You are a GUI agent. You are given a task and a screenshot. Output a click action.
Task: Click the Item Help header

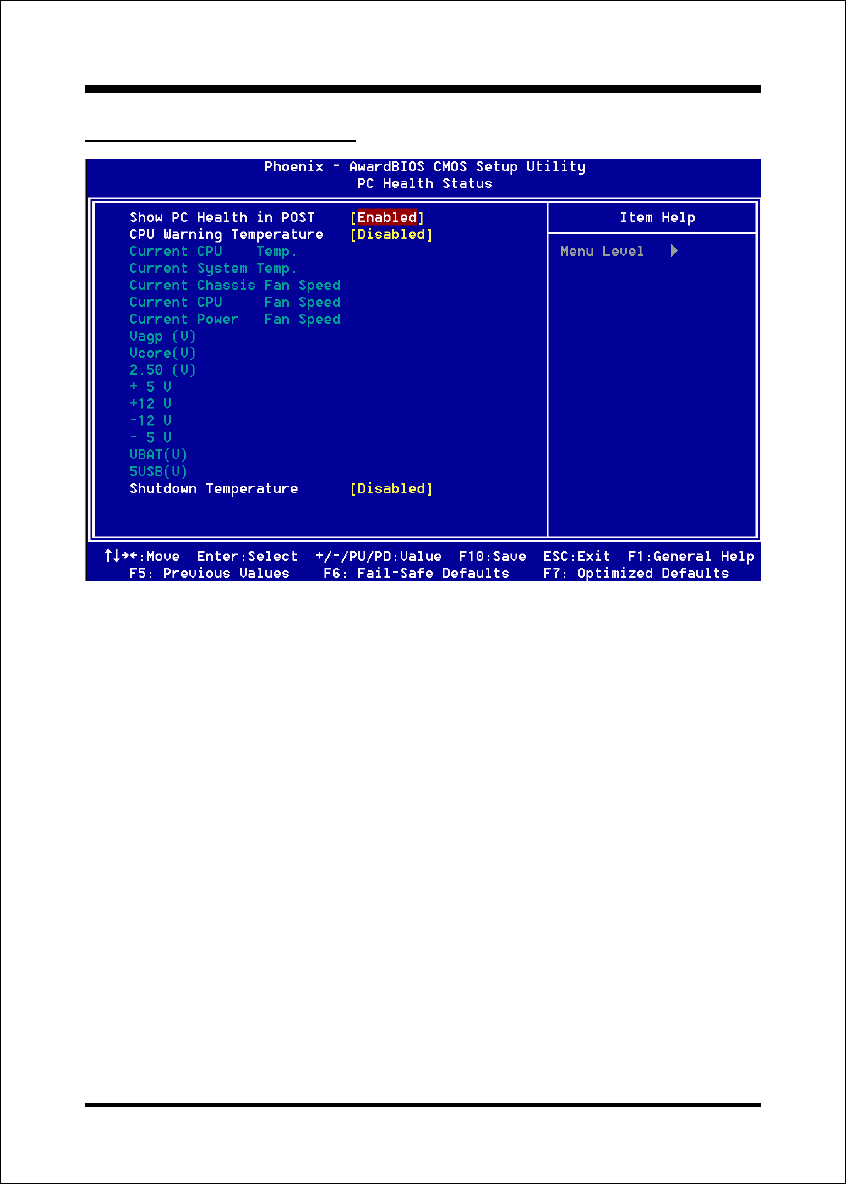pos(657,217)
